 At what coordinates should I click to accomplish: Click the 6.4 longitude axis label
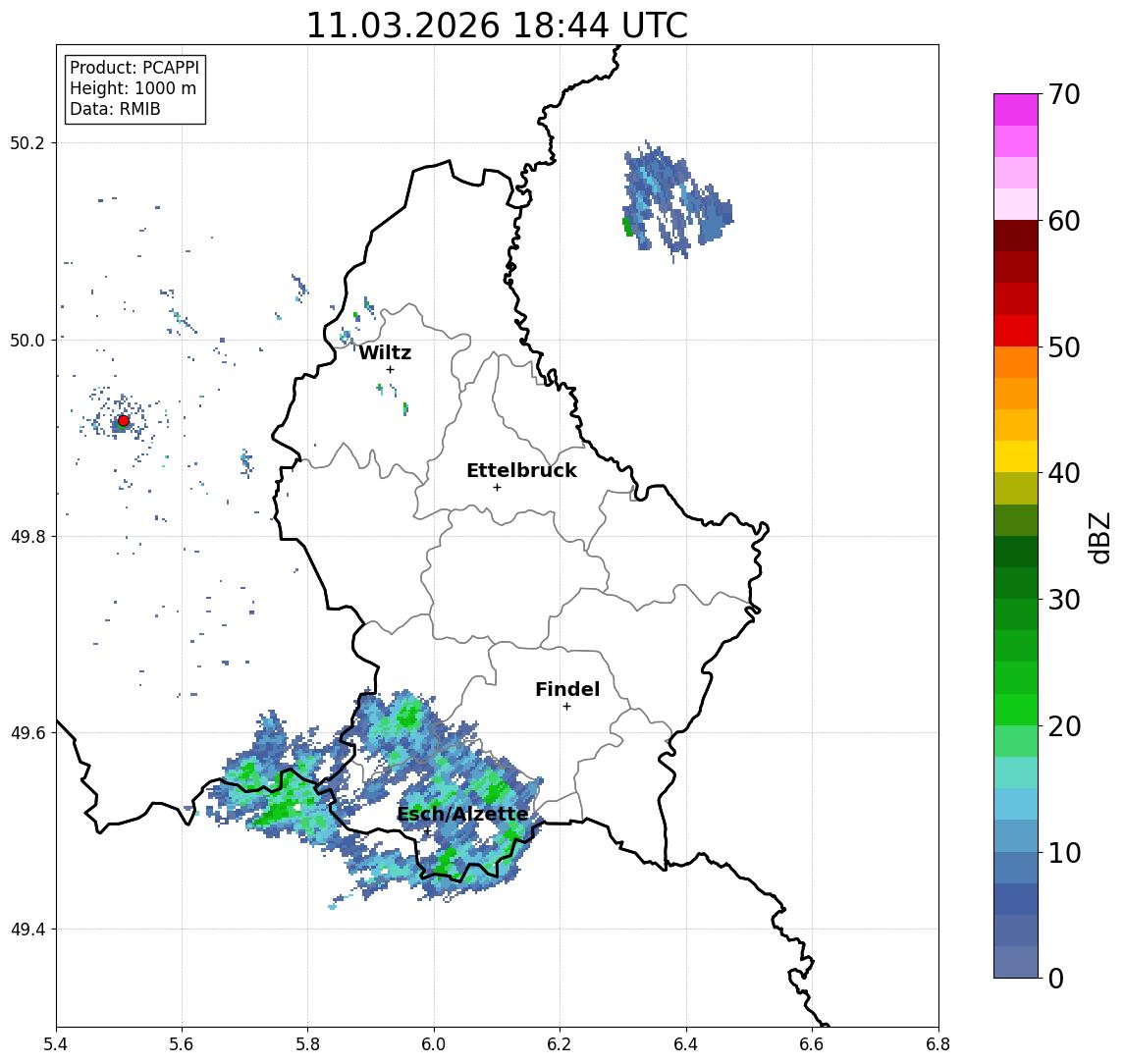[687, 1044]
